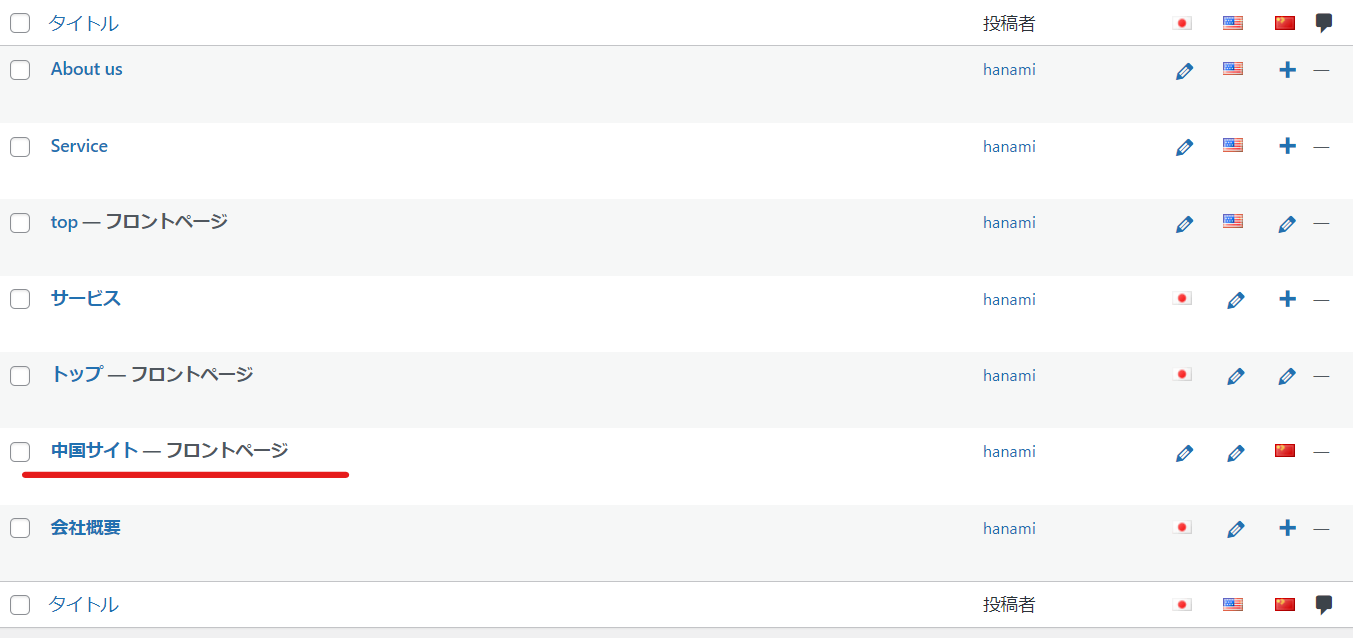Click the footer タイトル column label
This screenshot has height=638, width=1353.
click(84, 604)
